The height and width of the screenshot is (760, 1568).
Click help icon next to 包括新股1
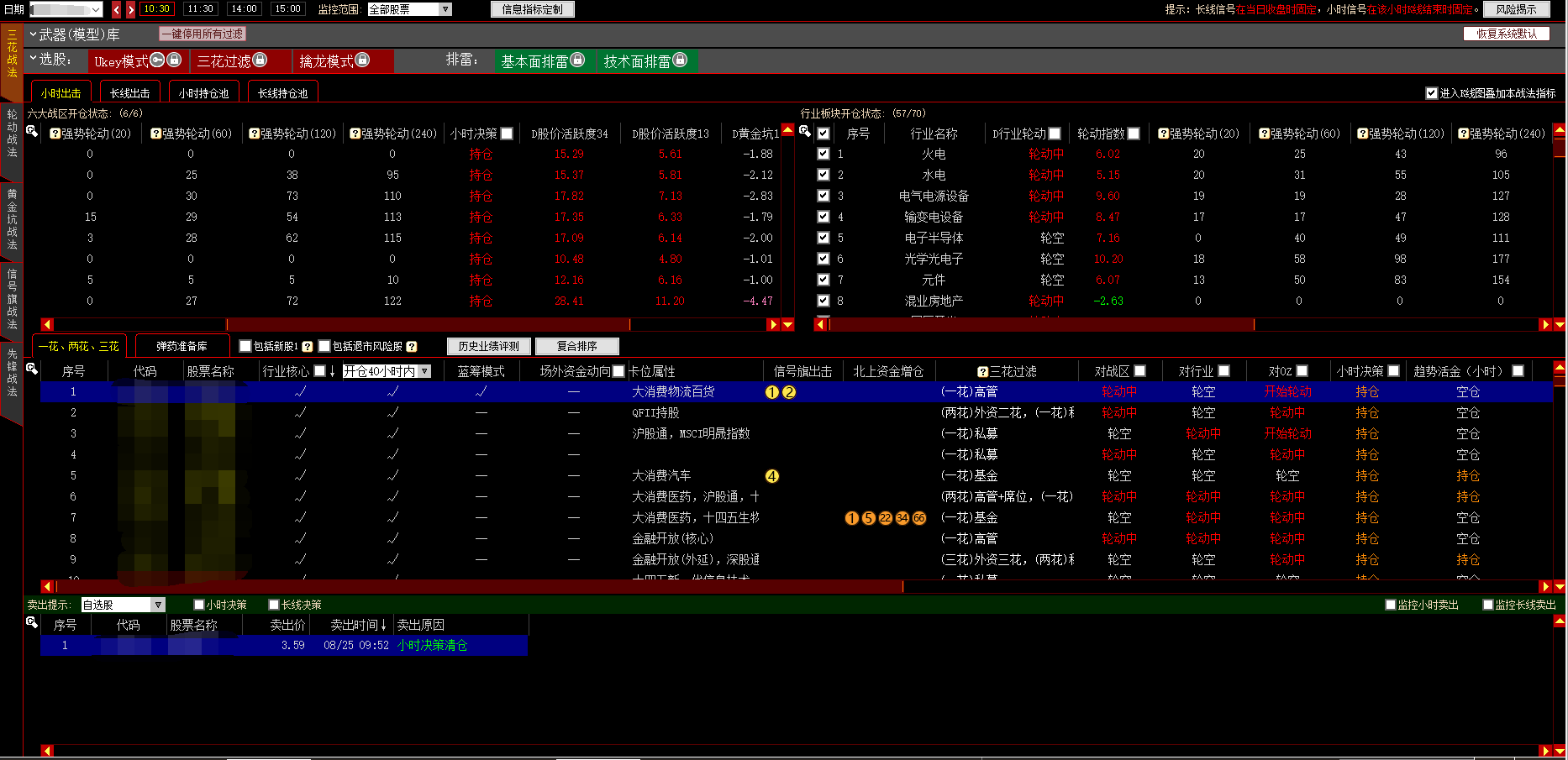click(308, 347)
